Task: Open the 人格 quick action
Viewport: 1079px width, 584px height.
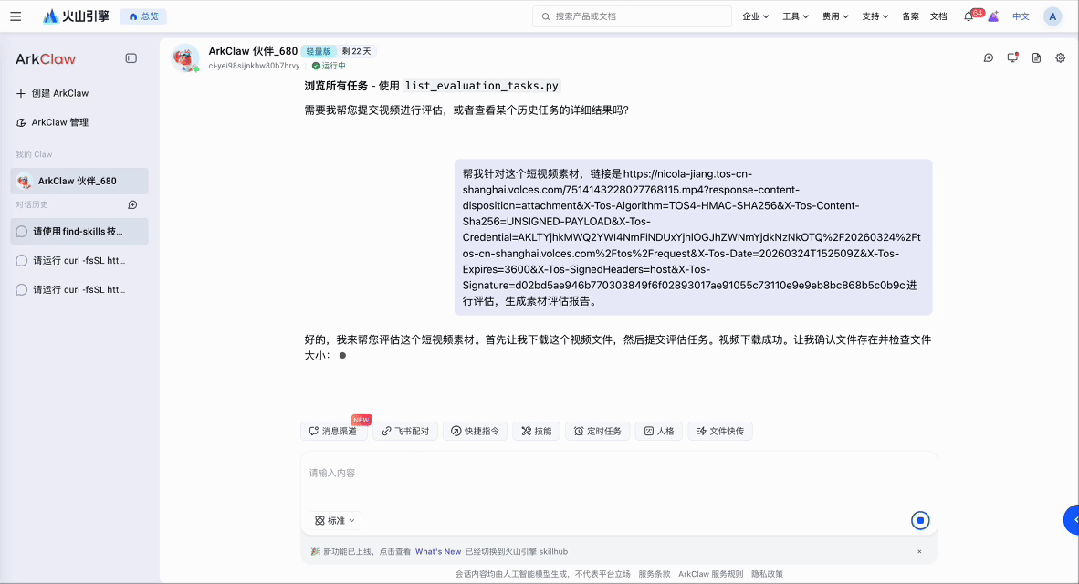Action: click(659, 431)
